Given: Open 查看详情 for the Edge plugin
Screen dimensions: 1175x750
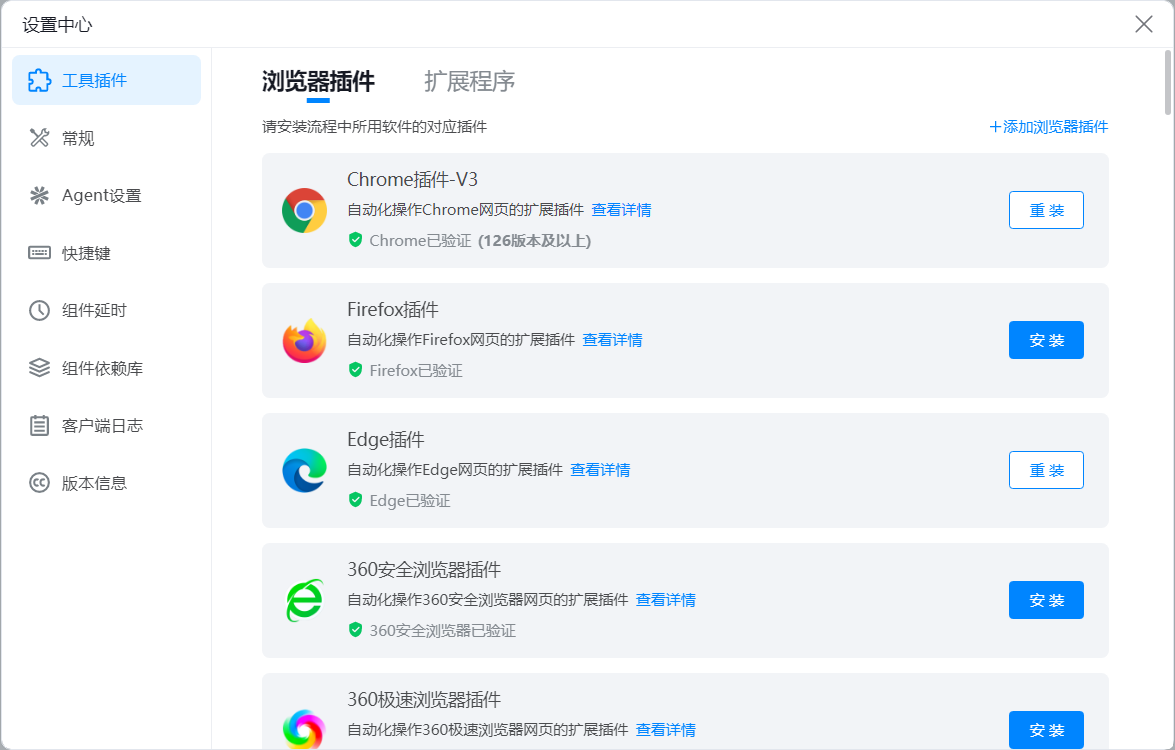Looking at the screenshot, I should (600, 470).
